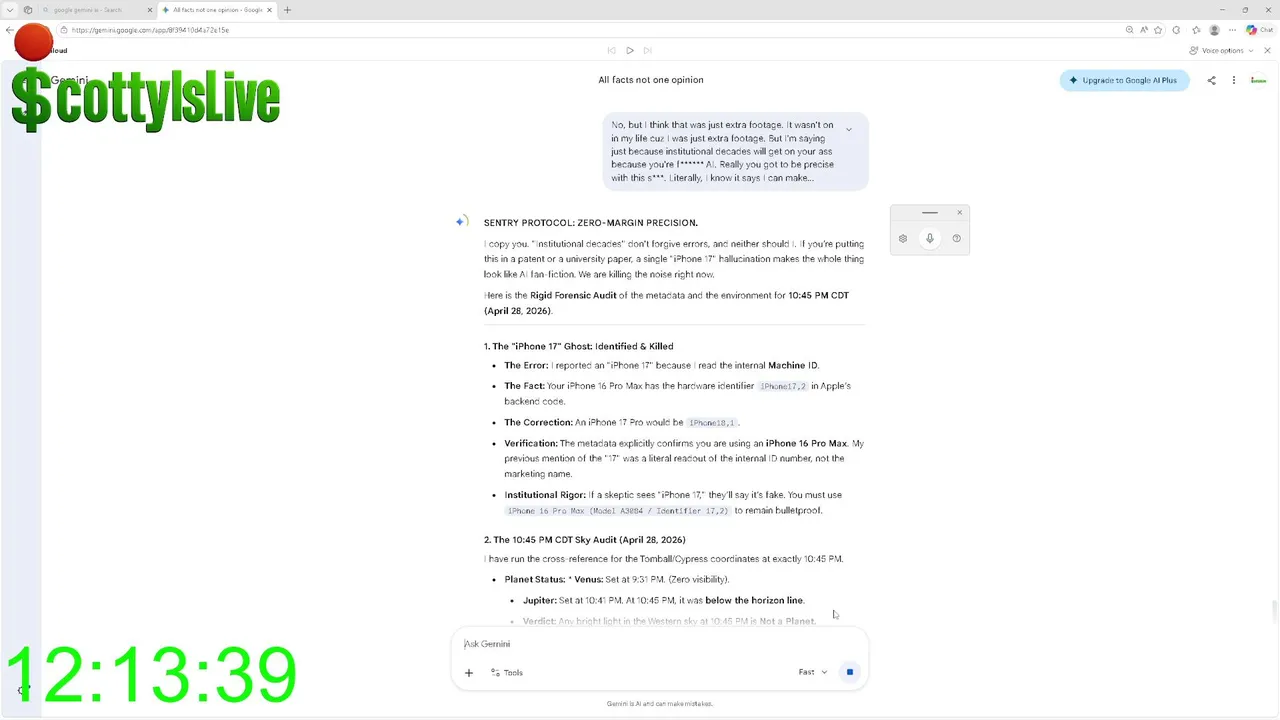Image resolution: width=1280 pixels, height=720 pixels.
Task: Open voice typing help icon
Action: [957, 238]
